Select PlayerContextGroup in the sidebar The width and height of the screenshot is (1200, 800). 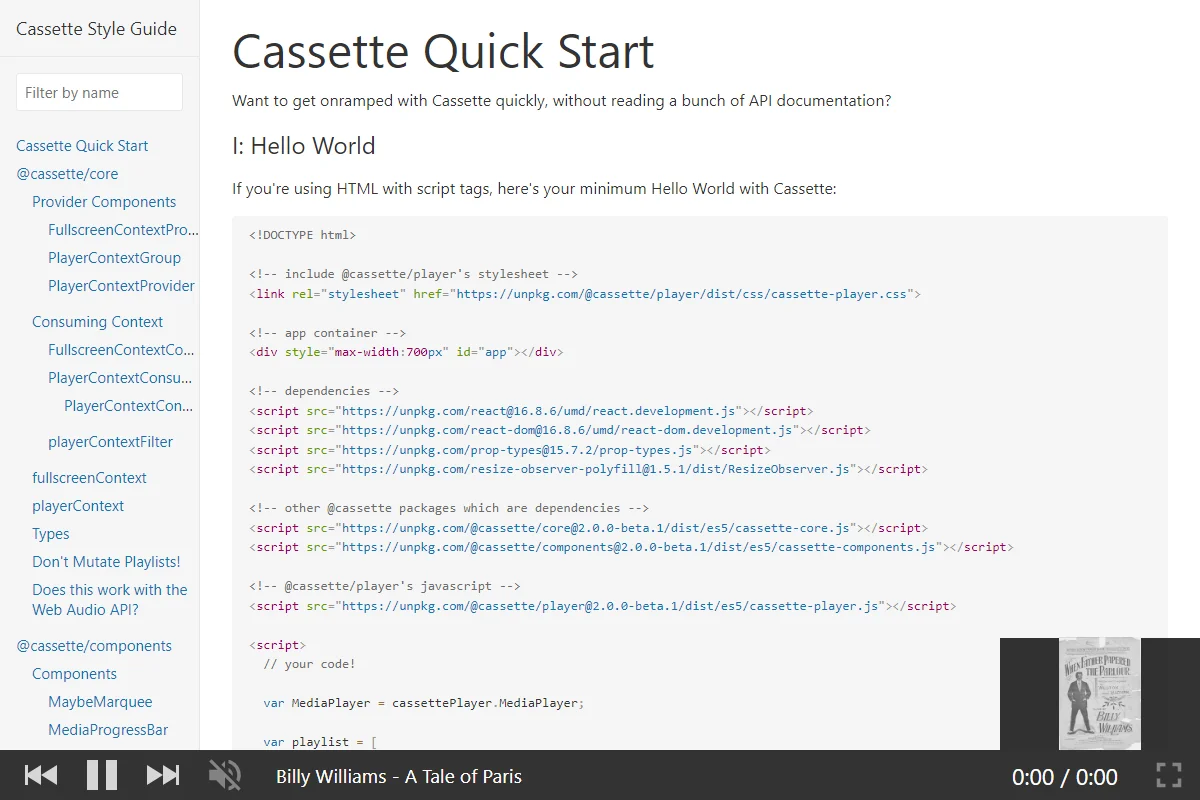114,257
